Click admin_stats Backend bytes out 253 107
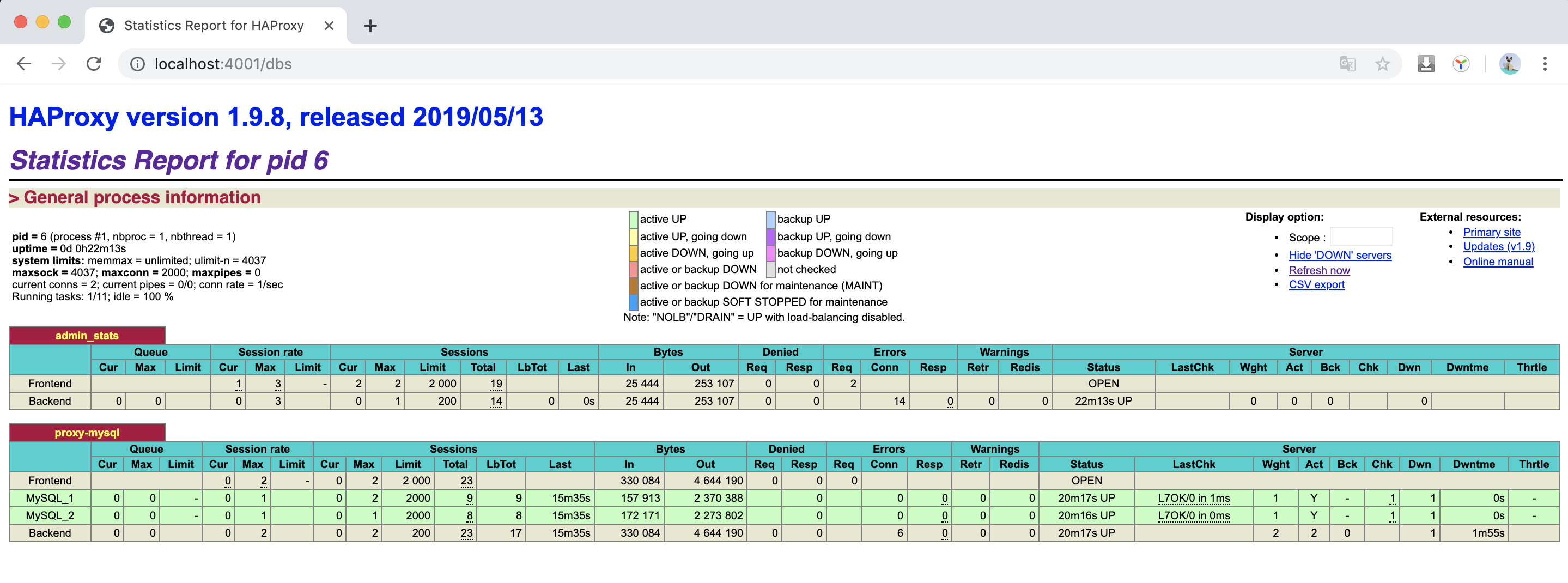1568x583 pixels. (x=714, y=401)
